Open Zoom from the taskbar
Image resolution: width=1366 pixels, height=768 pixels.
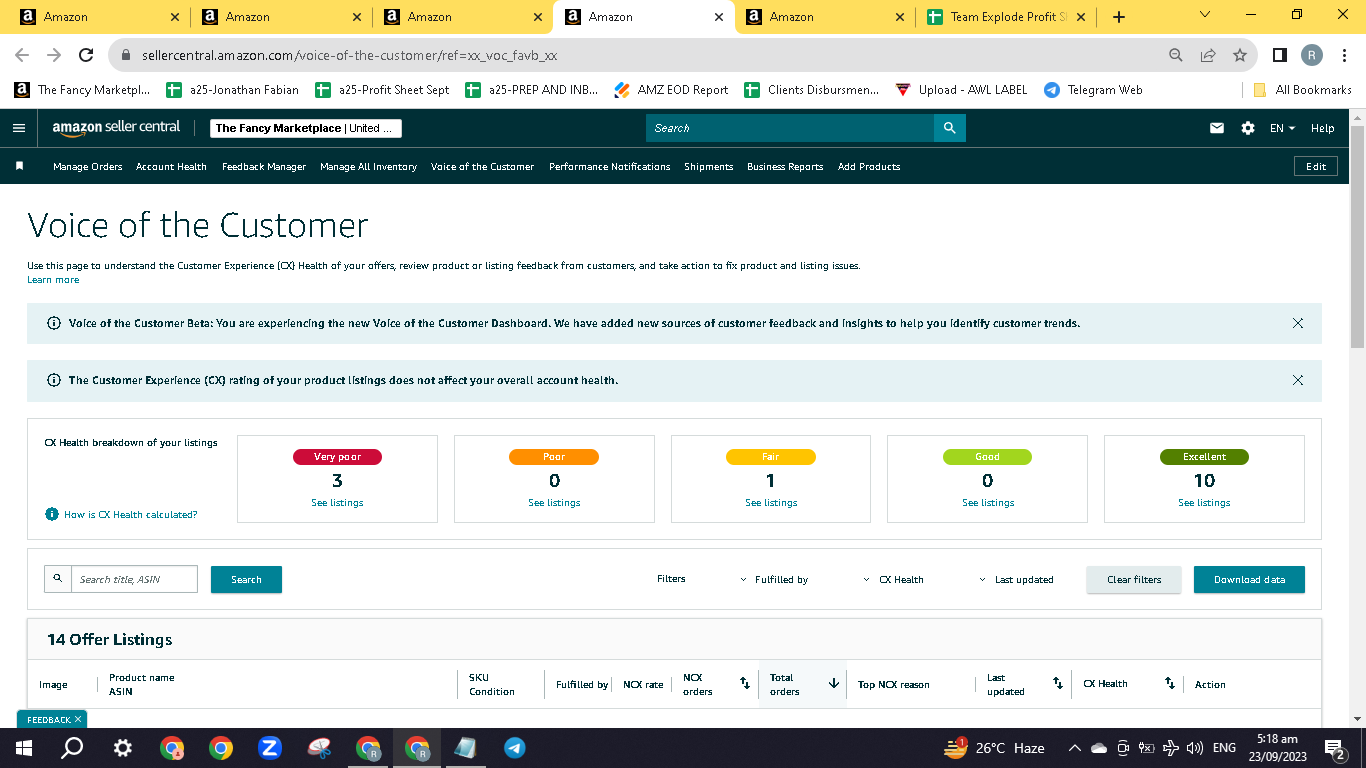click(269, 748)
